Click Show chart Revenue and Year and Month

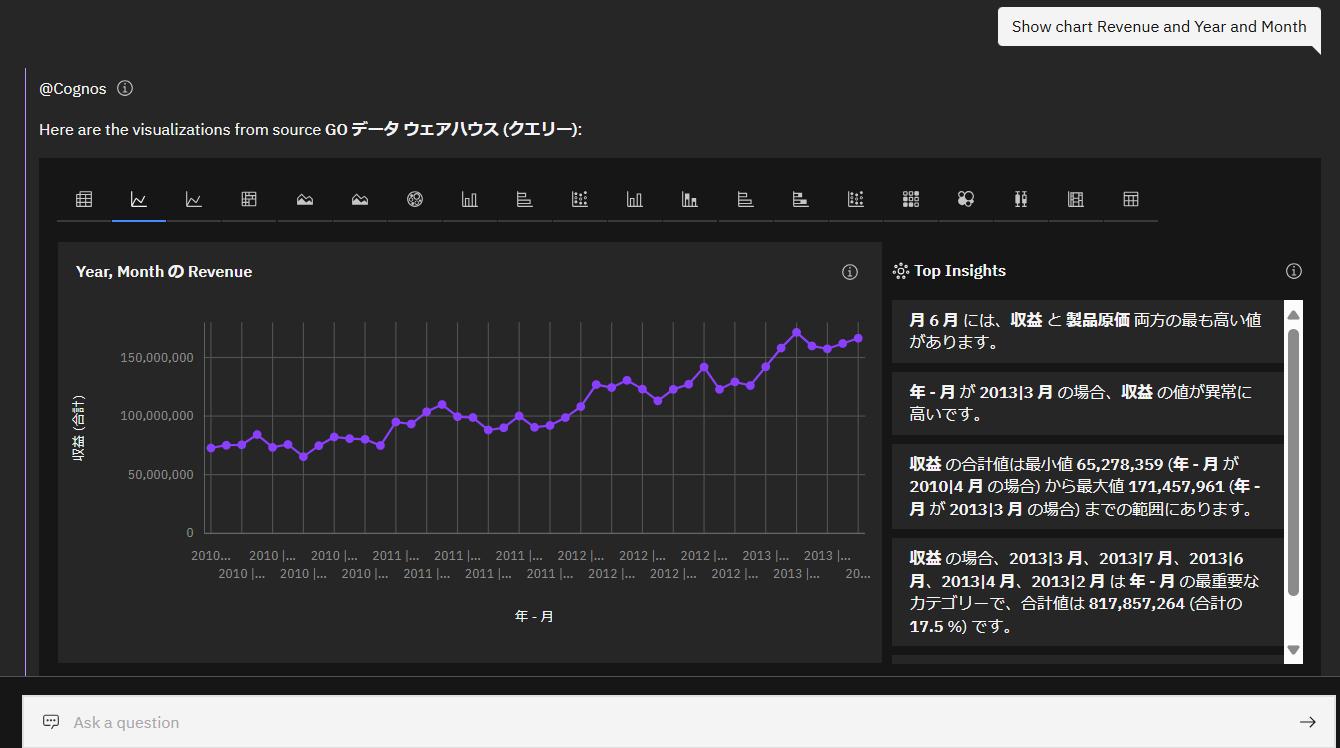[x=1158, y=26]
